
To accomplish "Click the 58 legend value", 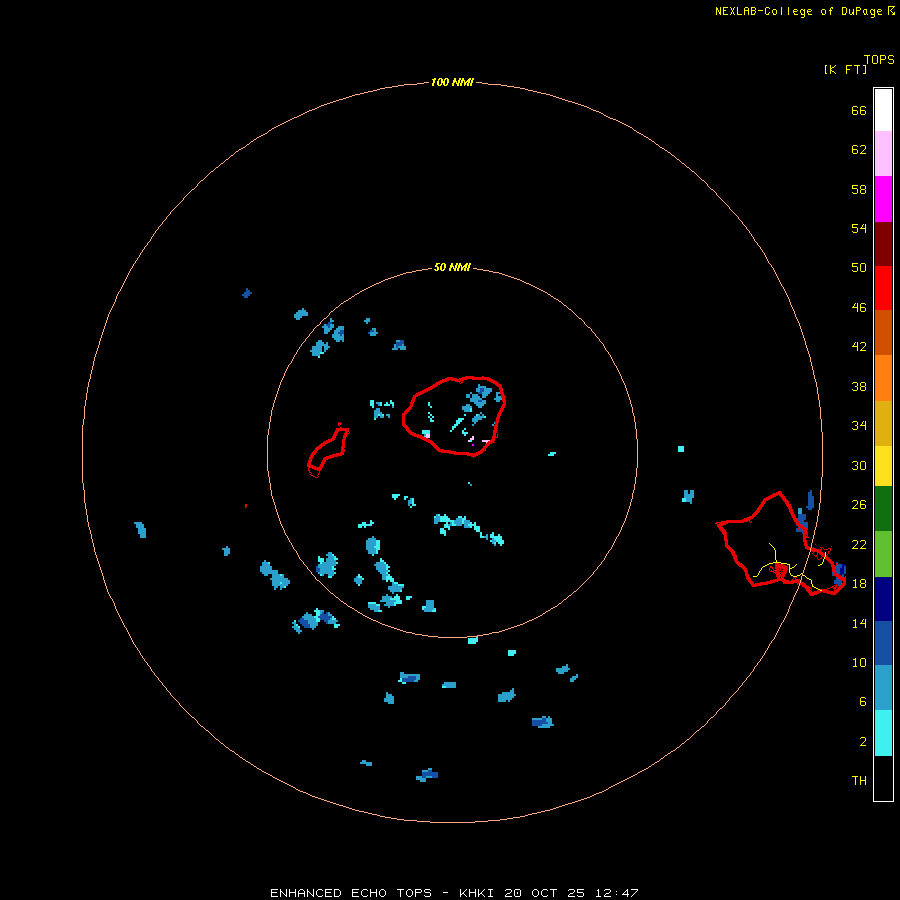I will tap(859, 189).
